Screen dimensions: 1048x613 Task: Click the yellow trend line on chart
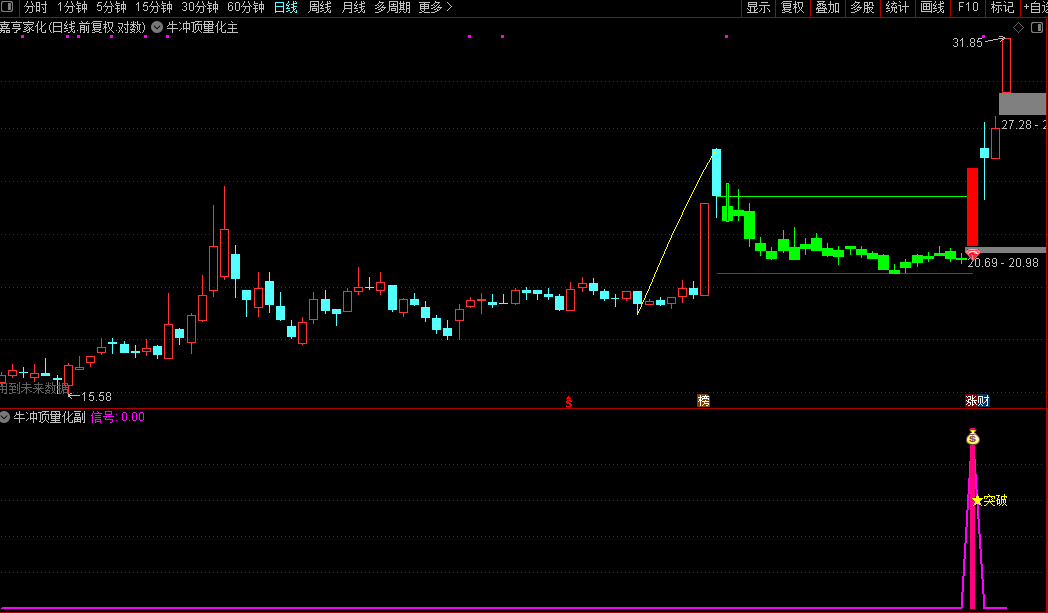pos(675,231)
